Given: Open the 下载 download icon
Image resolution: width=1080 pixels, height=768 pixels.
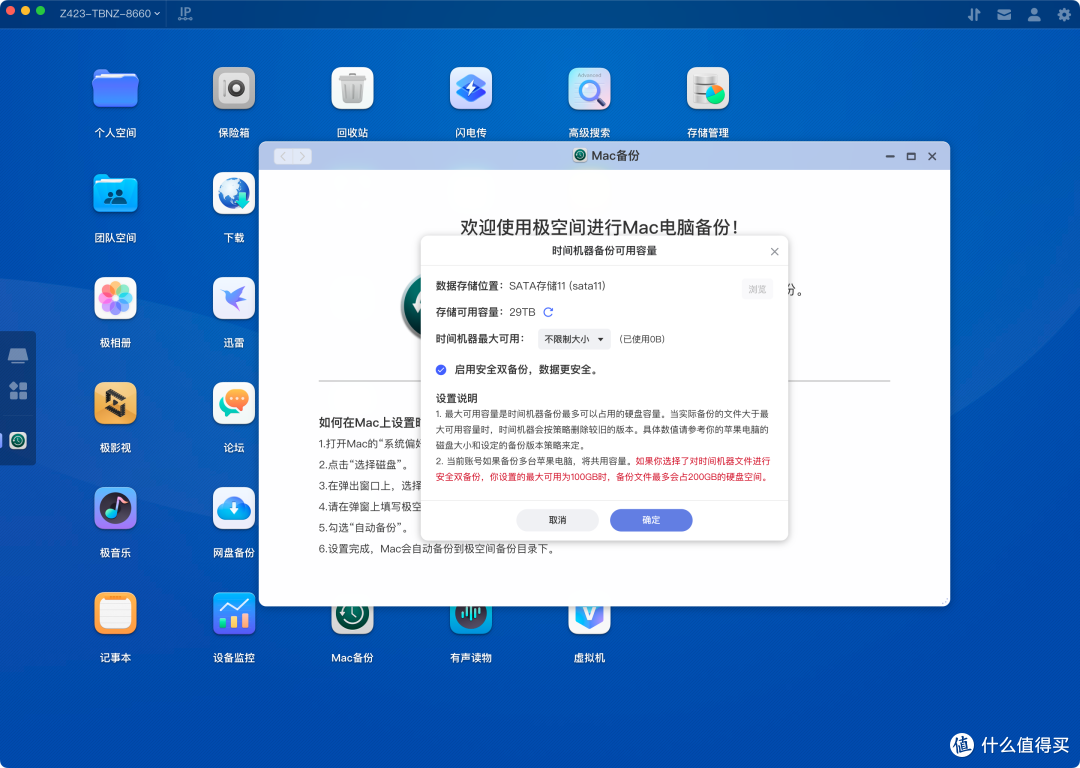Looking at the screenshot, I should click(x=233, y=194).
